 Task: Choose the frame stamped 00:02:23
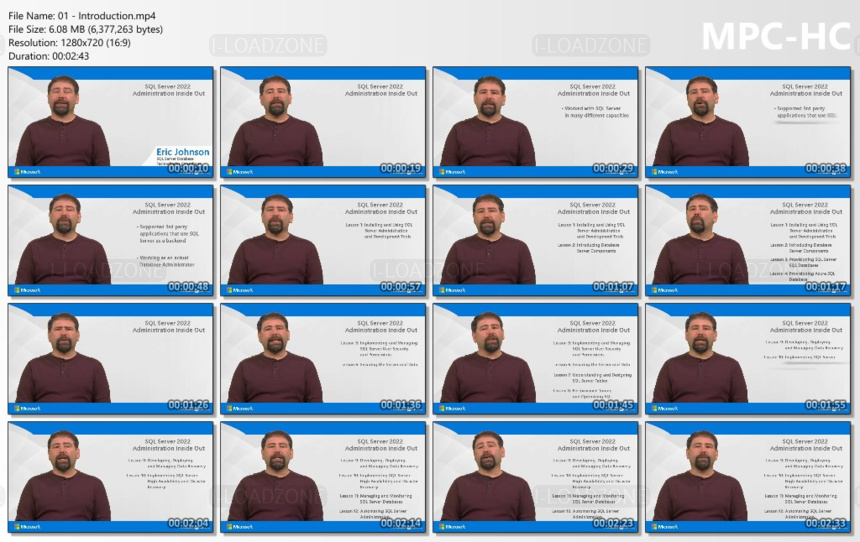535,477
